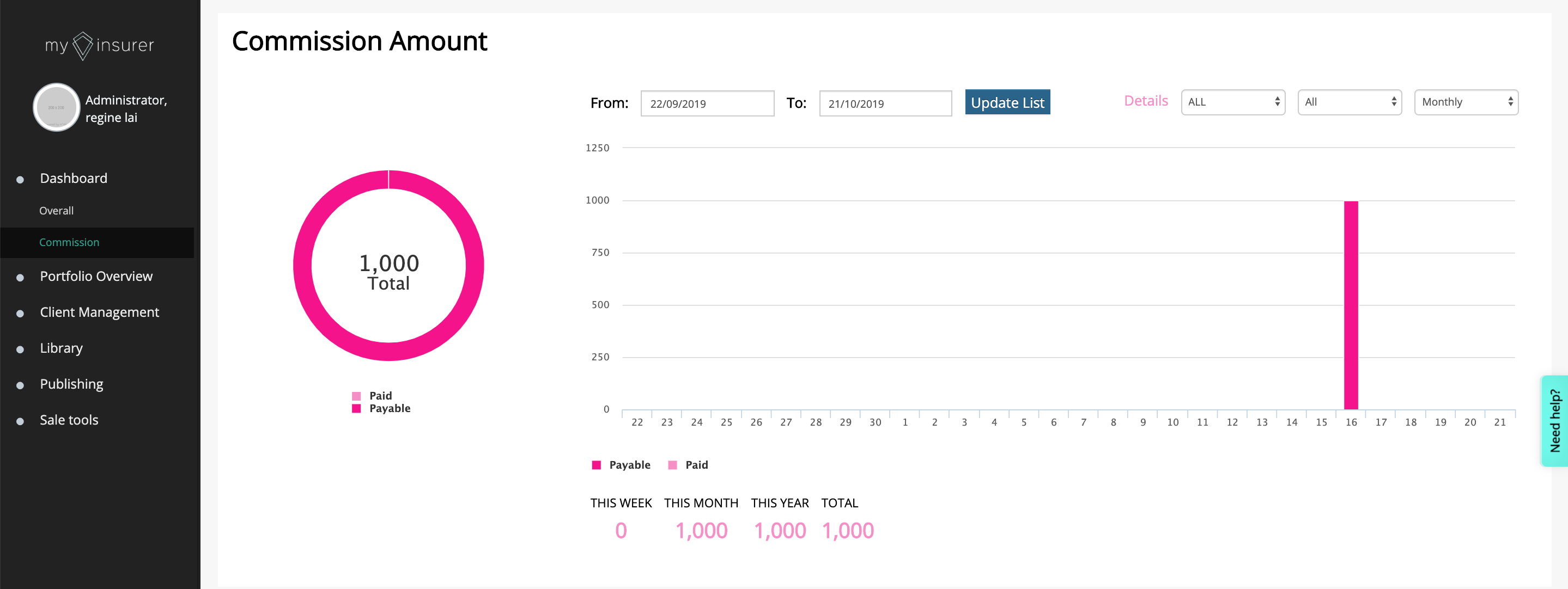The width and height of the screenshot is (1568, 589).
Task: Open the Need help? side tab
Action: tap(1554, 420)
